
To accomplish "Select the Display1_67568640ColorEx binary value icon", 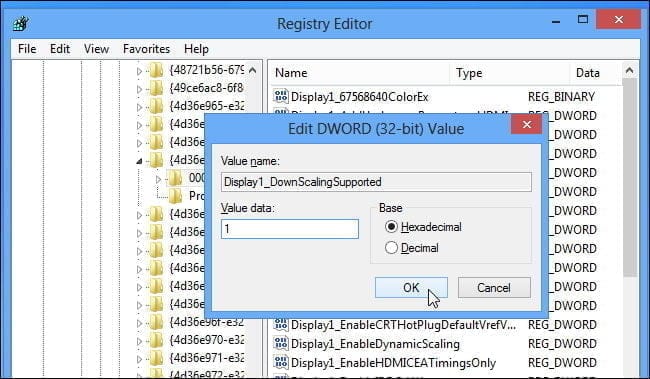I will click(x=281, y=96).
